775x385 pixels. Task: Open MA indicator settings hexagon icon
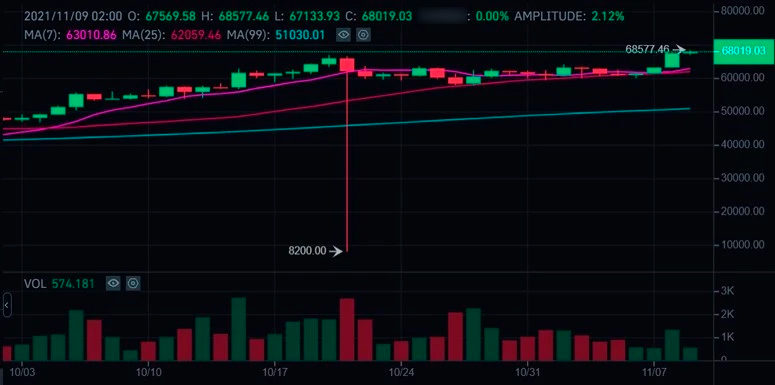click(x=363, y=35)
